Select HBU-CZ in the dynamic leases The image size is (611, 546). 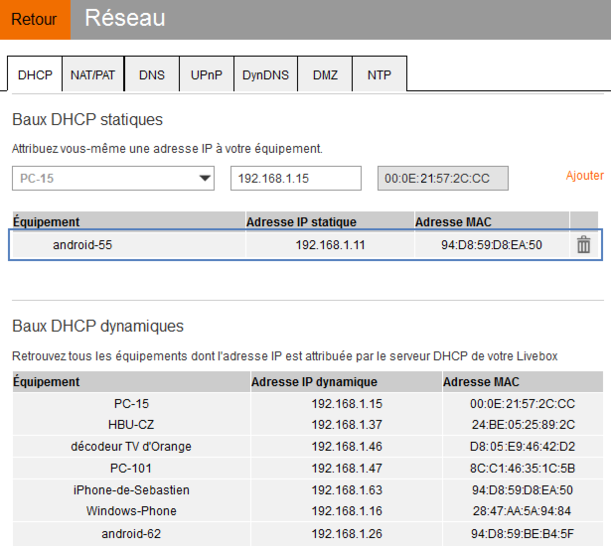[x=130, y=425]
